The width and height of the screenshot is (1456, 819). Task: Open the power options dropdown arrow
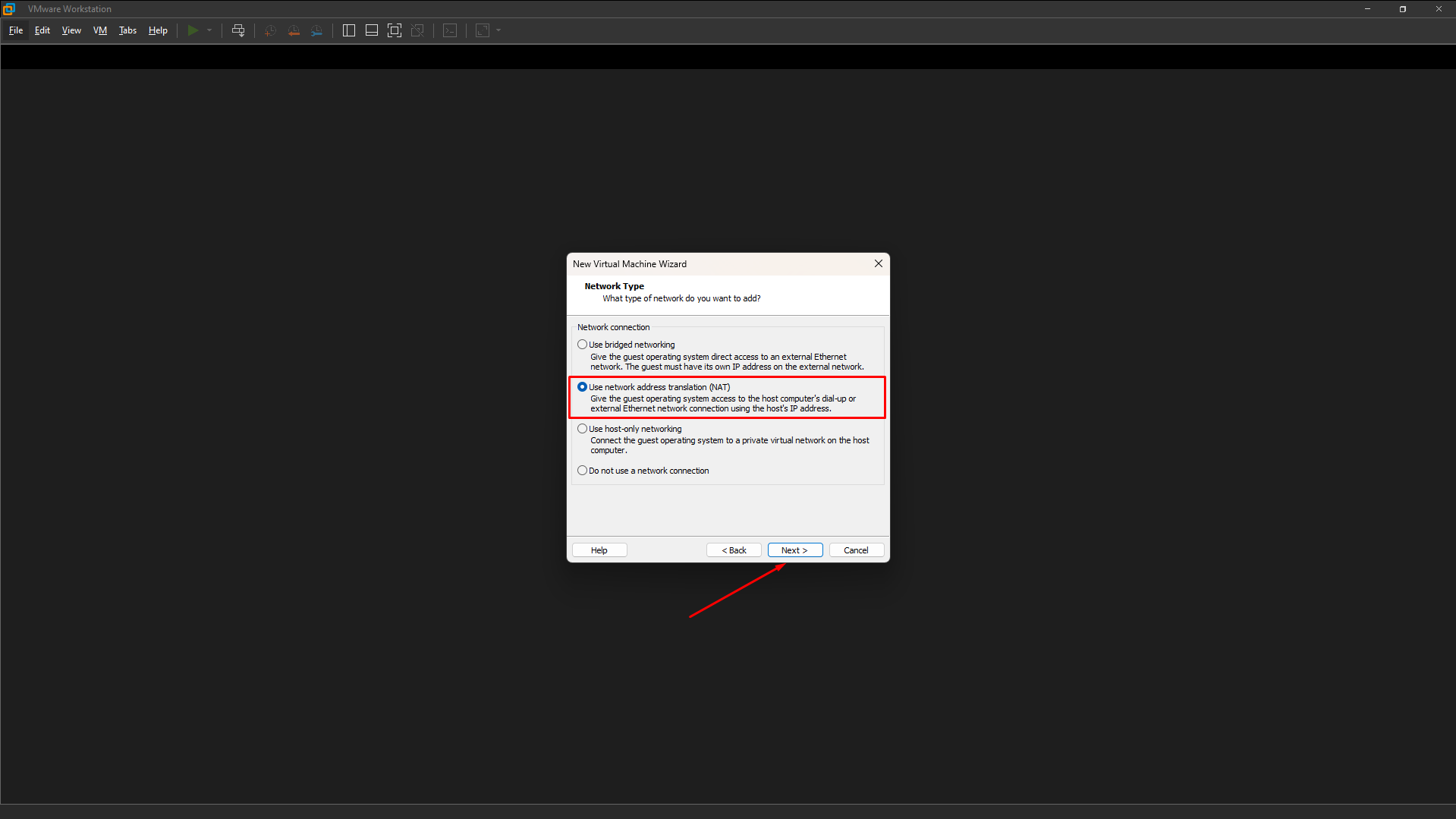coord(209,30)
